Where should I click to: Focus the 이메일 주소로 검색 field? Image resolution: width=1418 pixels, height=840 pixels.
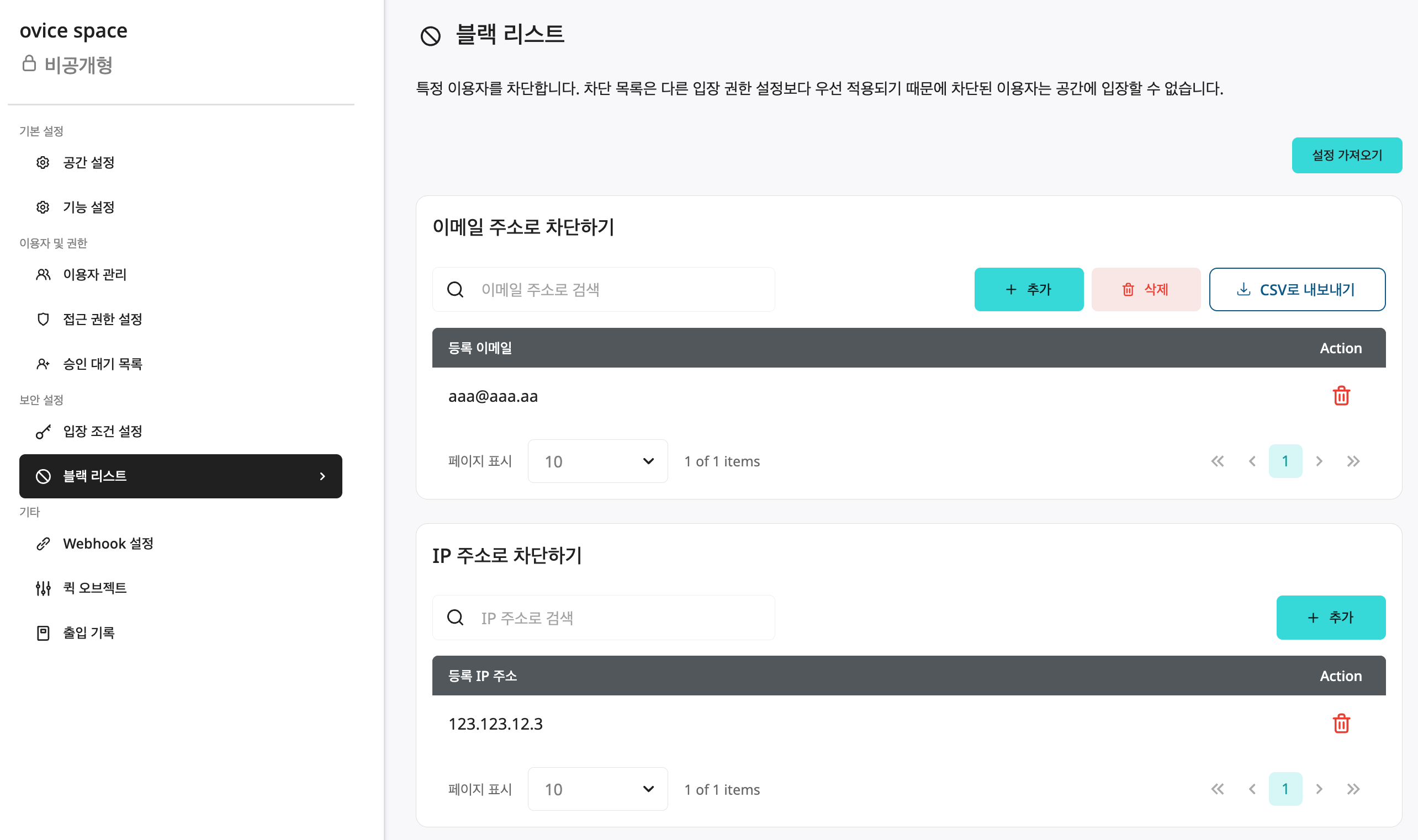pos(603,289)
